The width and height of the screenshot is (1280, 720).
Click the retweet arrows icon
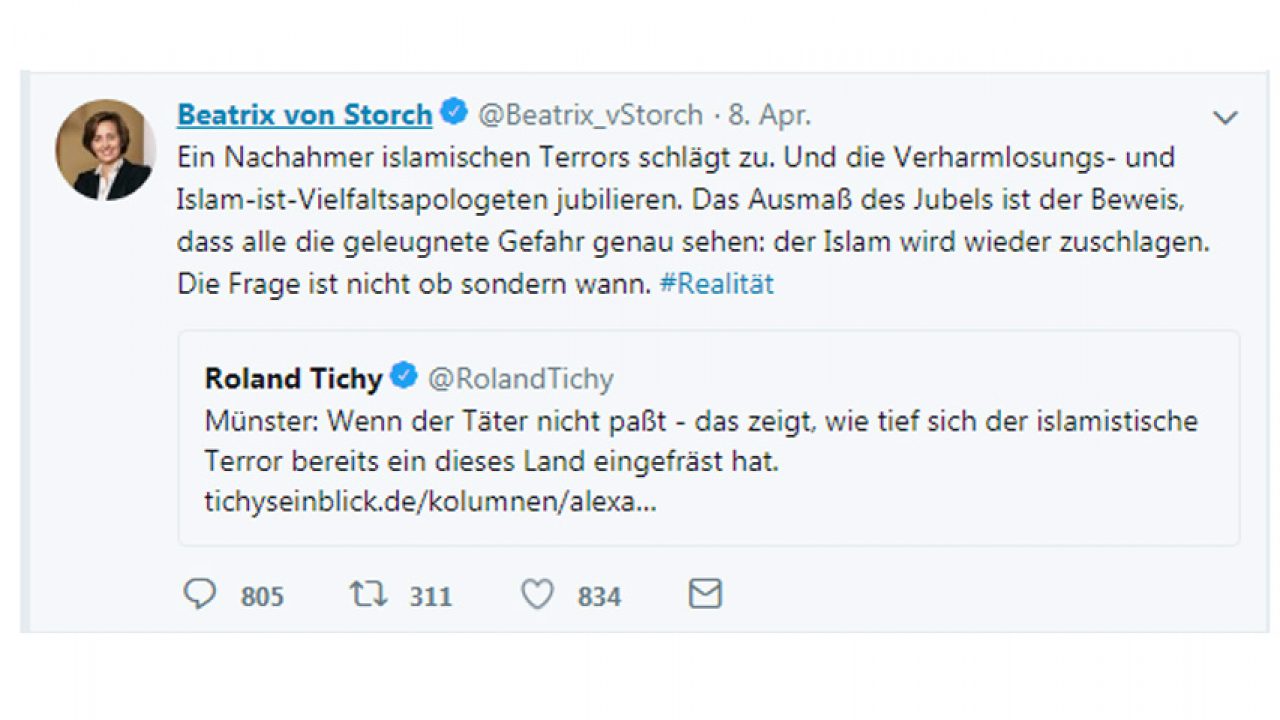(367, 595)
